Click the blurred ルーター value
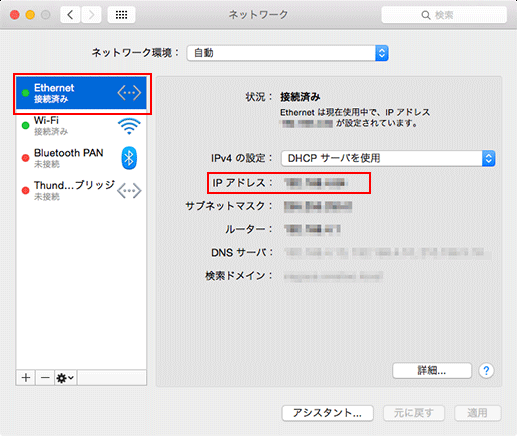Screen dimensions: 517x436 click(x=312, y=229)
